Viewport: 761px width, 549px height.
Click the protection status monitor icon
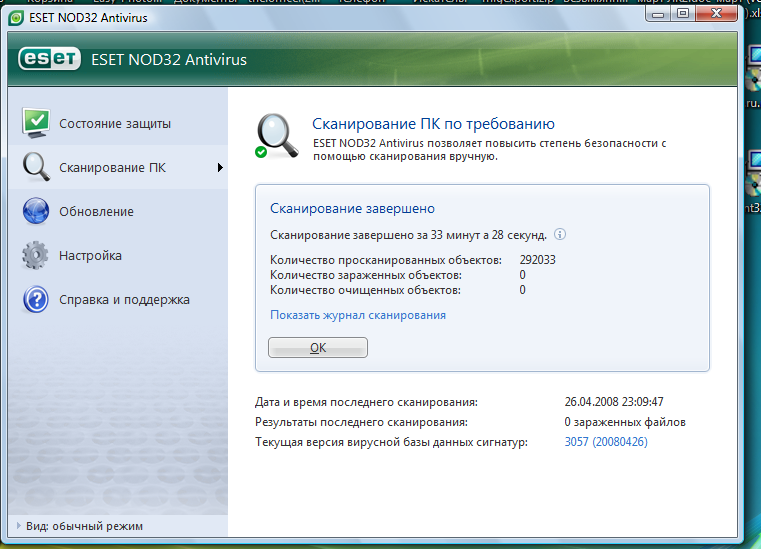36,123
